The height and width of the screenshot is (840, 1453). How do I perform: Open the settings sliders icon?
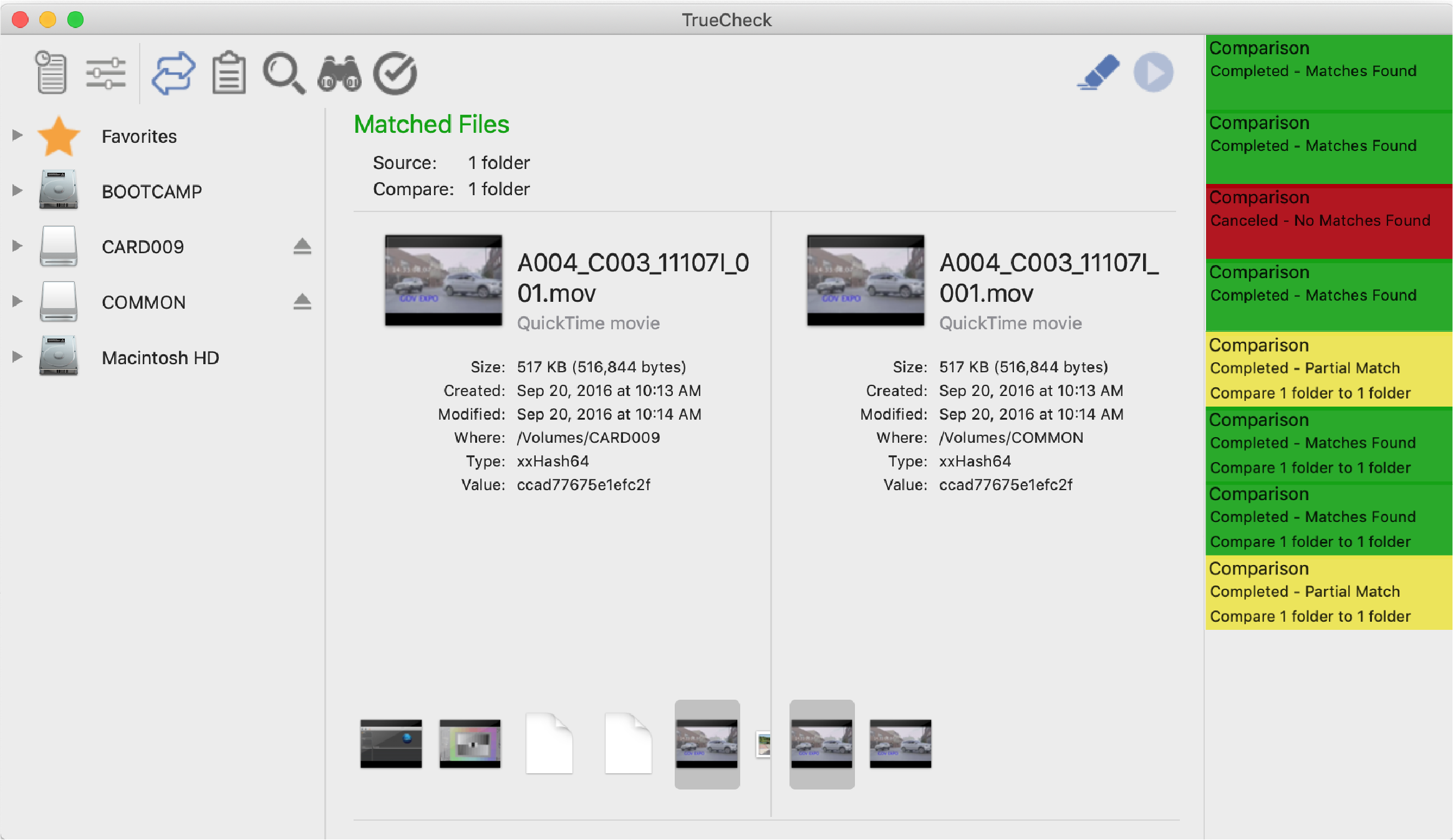[105, 72]
